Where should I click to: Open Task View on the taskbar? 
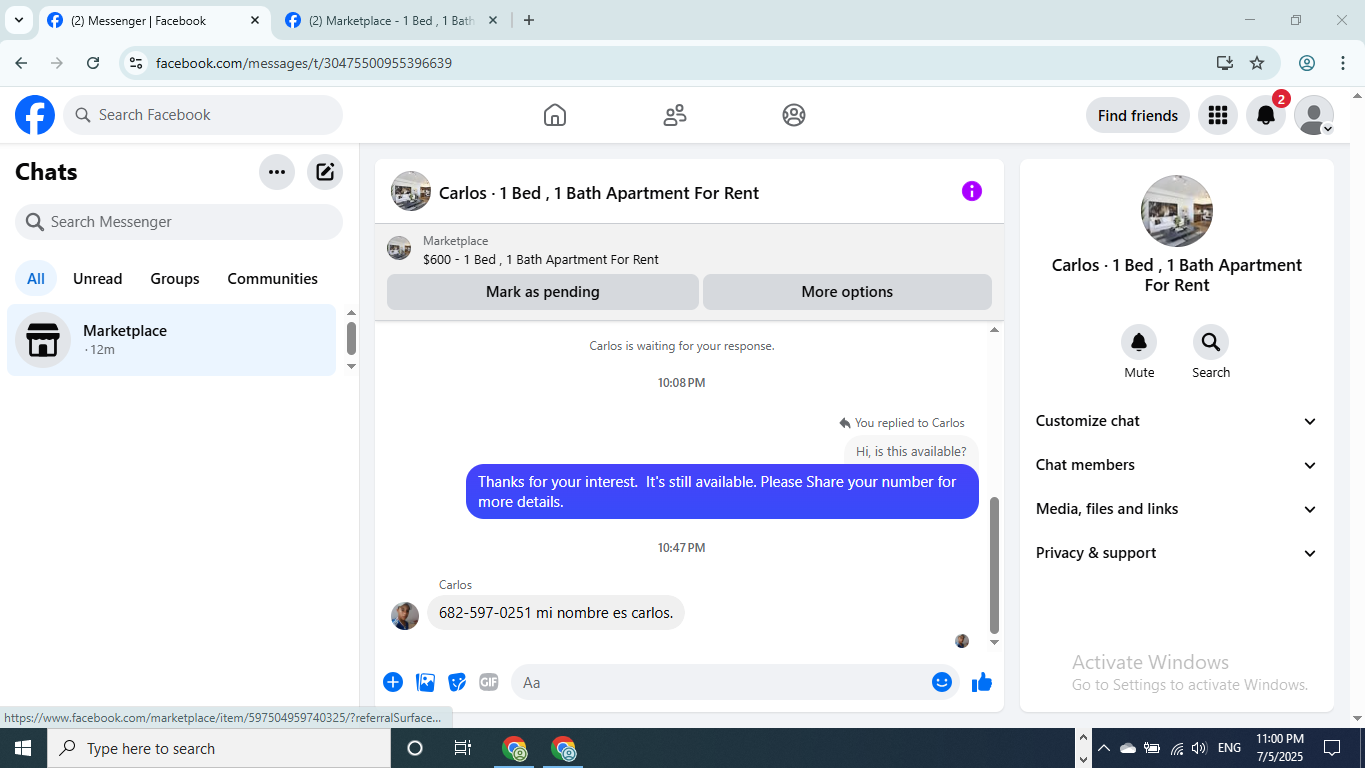coord(462,748)
